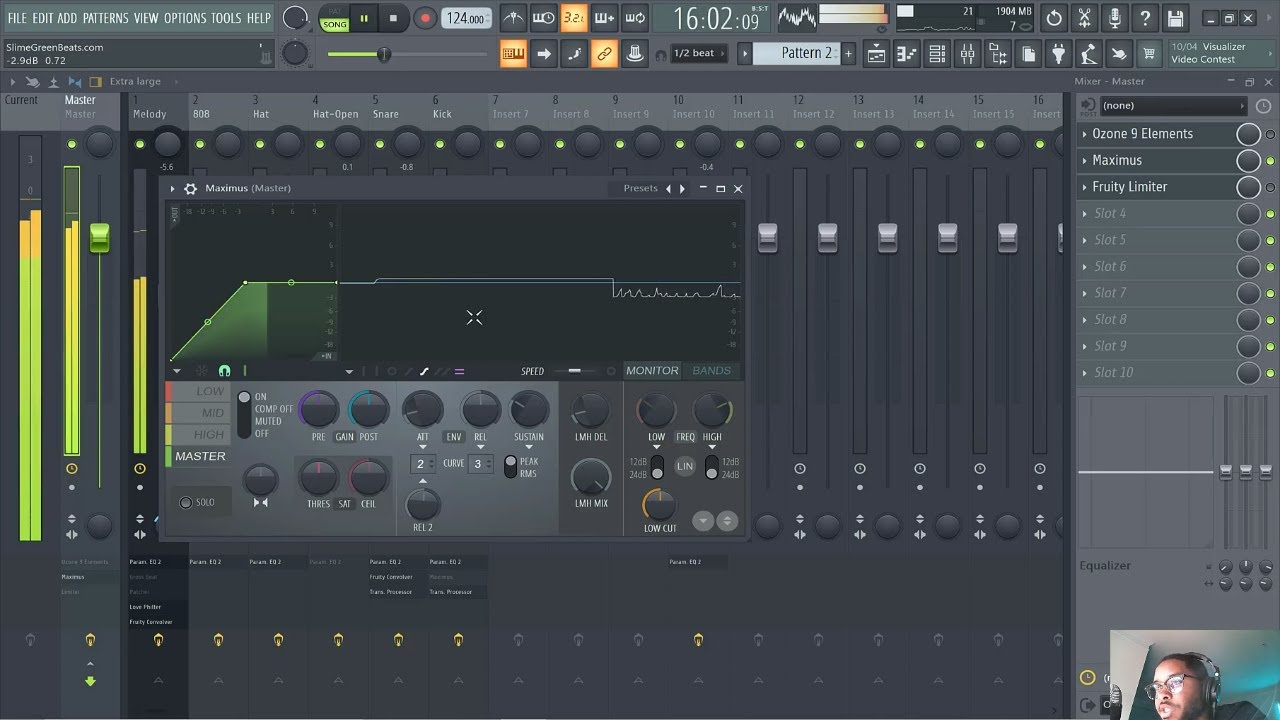1280x720 pixels.
Task: Click the microphone one-click recording icon
Action: [x=1115, y=18]
